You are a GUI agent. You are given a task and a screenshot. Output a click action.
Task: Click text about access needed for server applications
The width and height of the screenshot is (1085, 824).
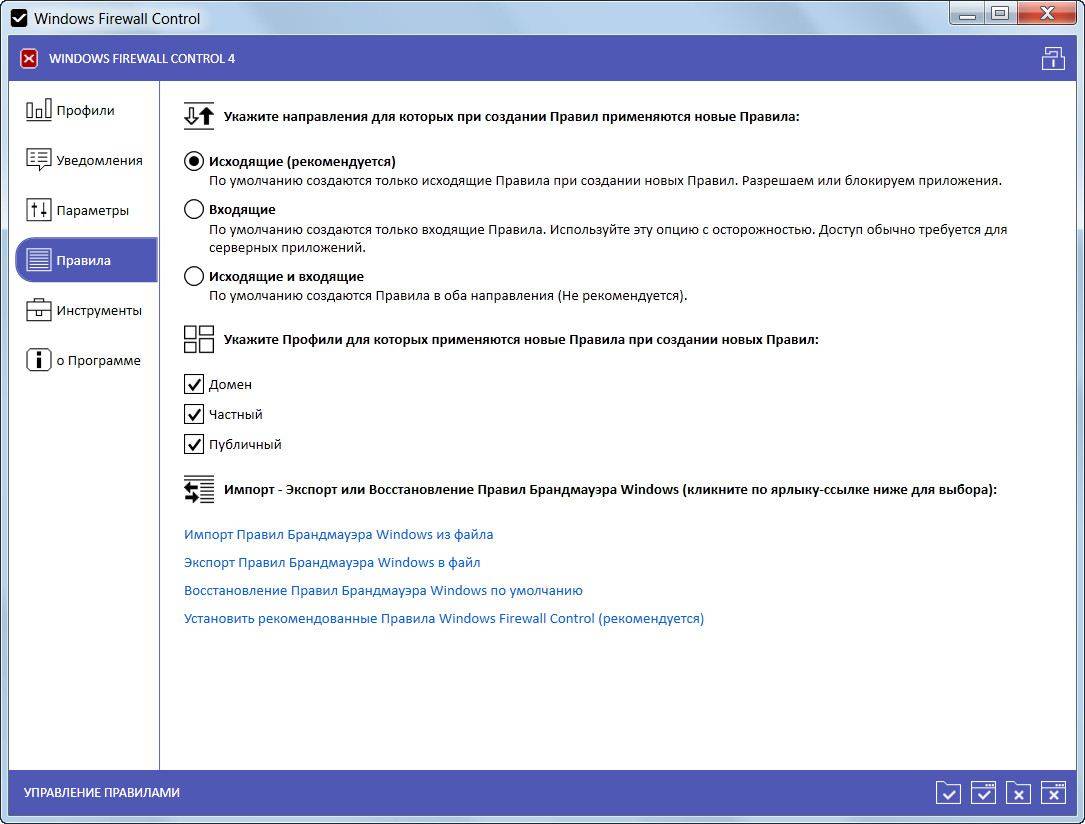tap(608, 239)
